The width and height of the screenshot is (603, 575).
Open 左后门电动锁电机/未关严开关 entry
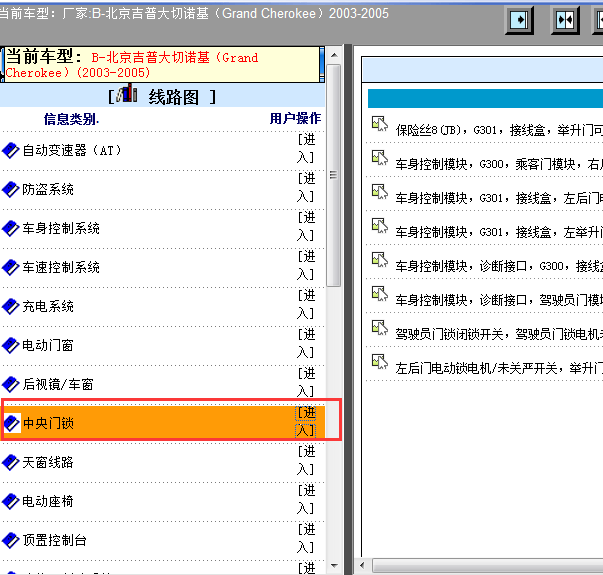499,368
